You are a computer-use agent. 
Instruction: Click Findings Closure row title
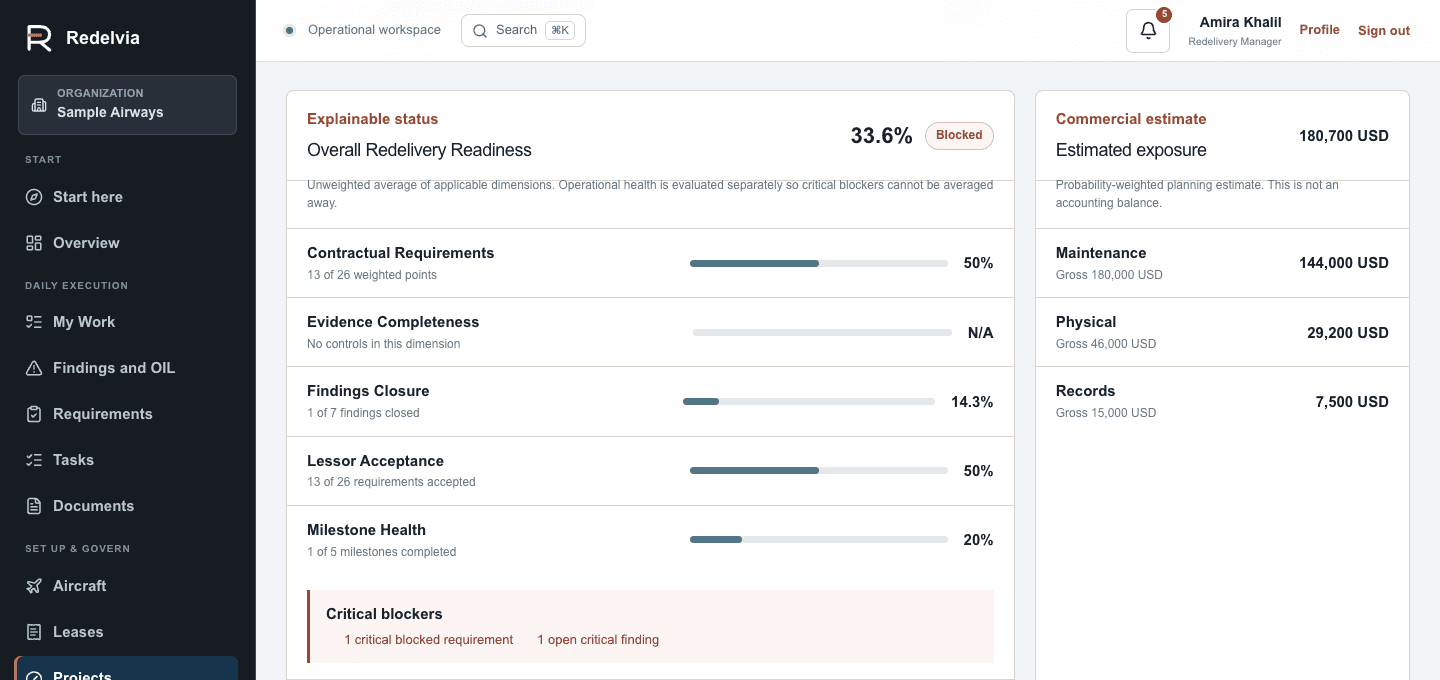[x=368, y=391]
